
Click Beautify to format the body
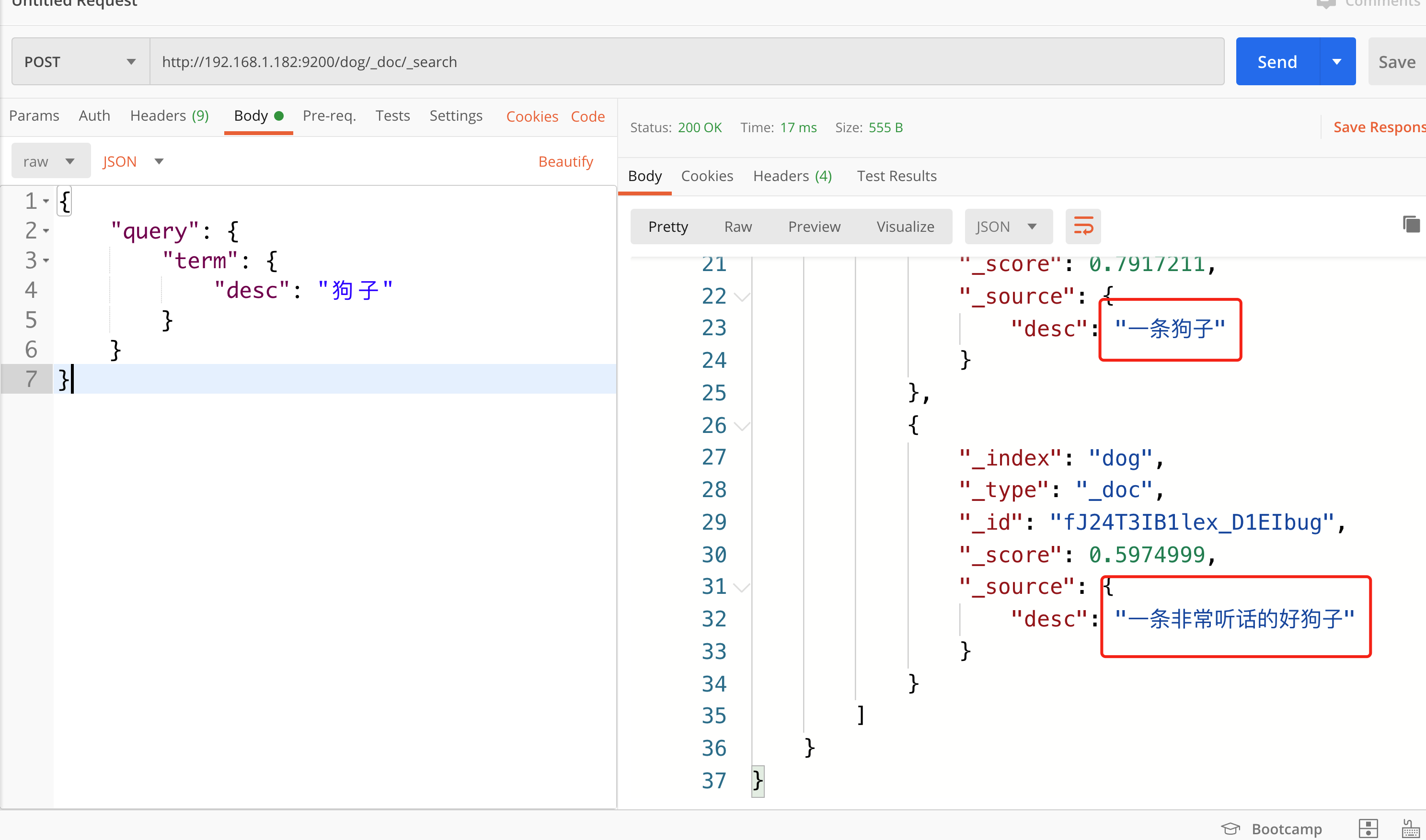click(565, 162)
